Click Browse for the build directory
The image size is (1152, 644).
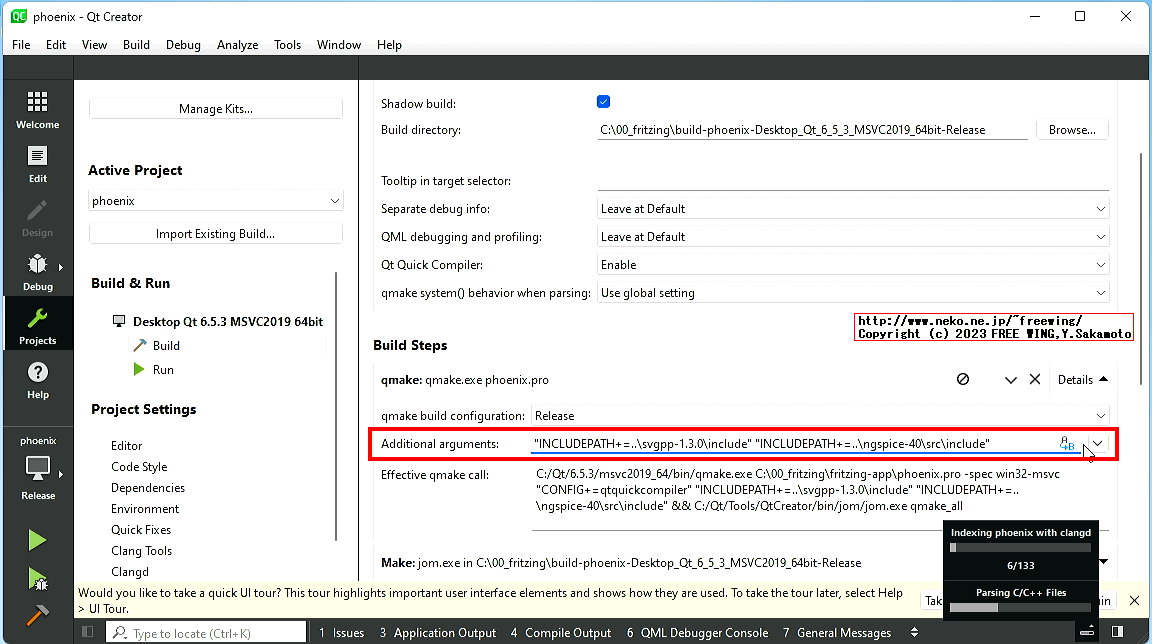(1072, 129)
